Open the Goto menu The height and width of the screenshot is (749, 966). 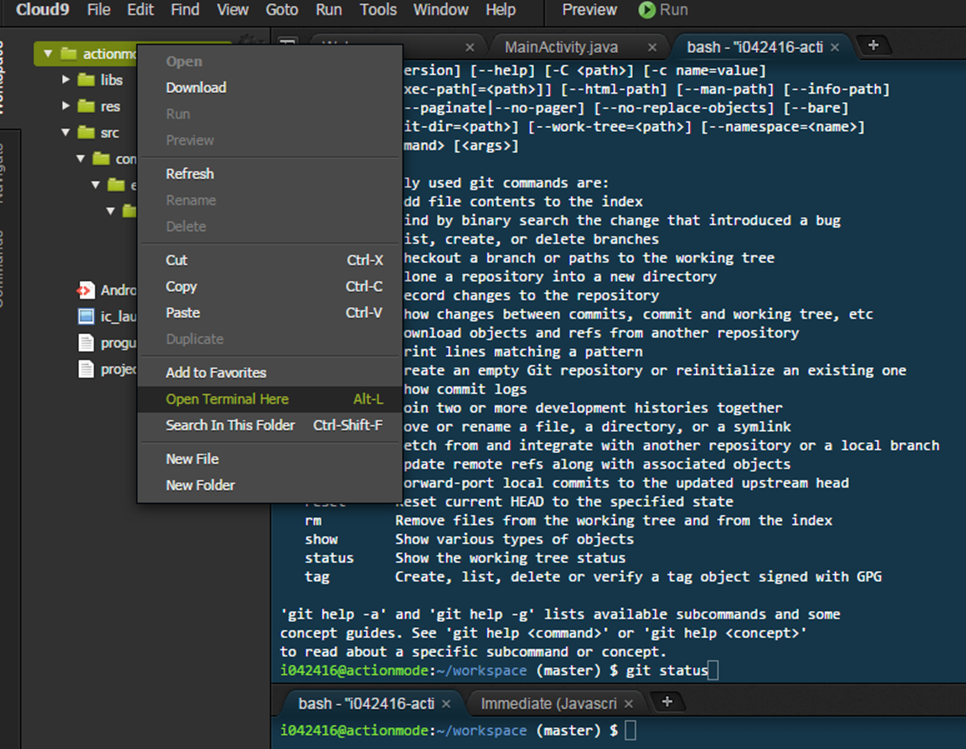282,10
